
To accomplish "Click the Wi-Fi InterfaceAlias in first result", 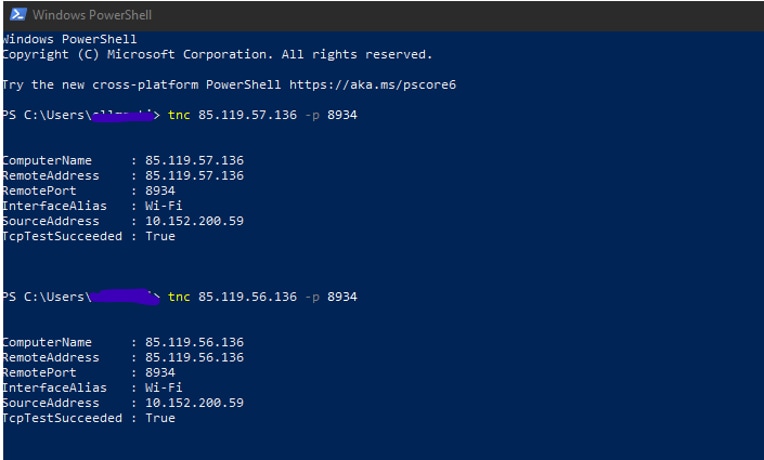I will pos(164,206).
